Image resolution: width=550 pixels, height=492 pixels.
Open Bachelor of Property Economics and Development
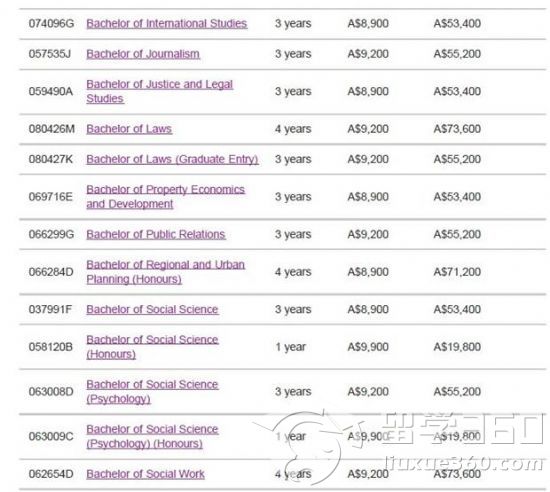pos(166,196)
